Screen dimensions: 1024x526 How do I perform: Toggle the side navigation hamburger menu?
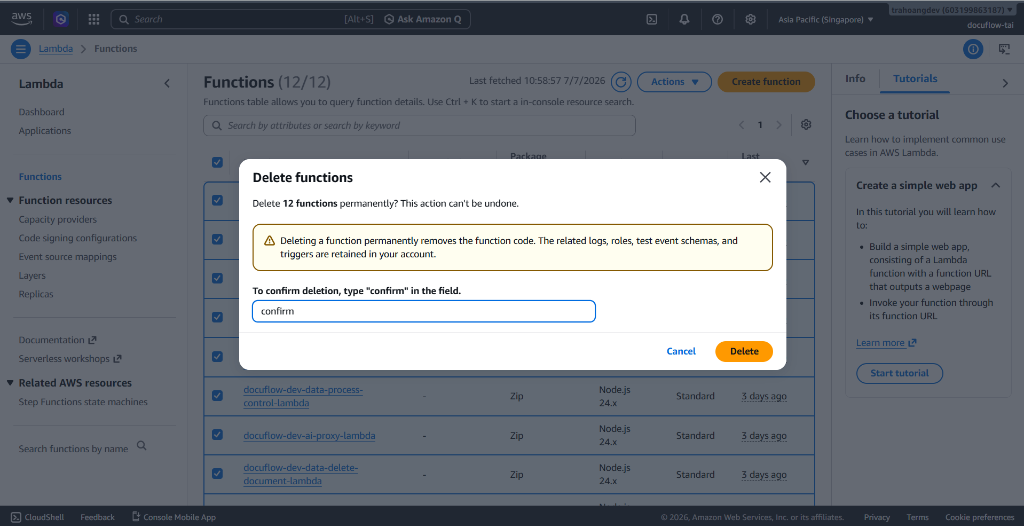click(x=21, y=48)
